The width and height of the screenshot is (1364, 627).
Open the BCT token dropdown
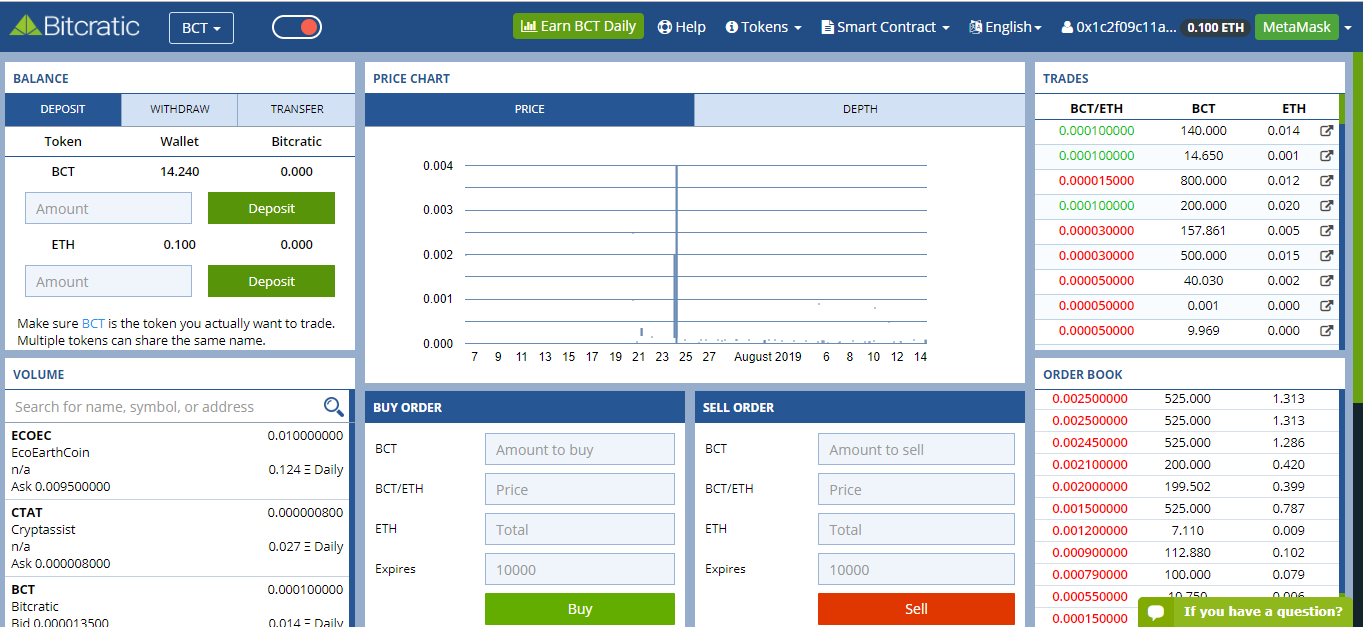[201, 27]
